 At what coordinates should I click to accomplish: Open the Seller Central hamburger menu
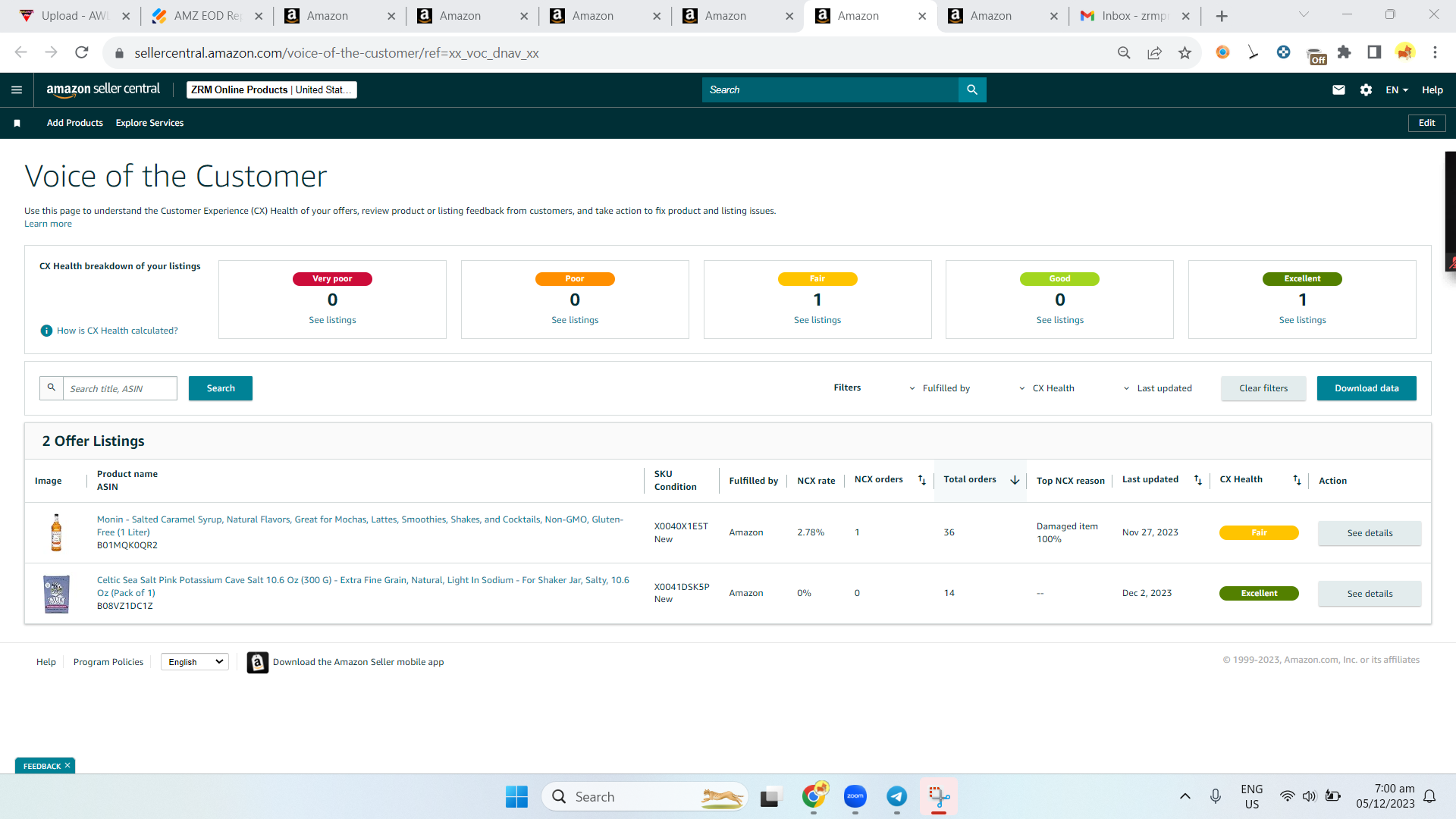coord(17,89)
